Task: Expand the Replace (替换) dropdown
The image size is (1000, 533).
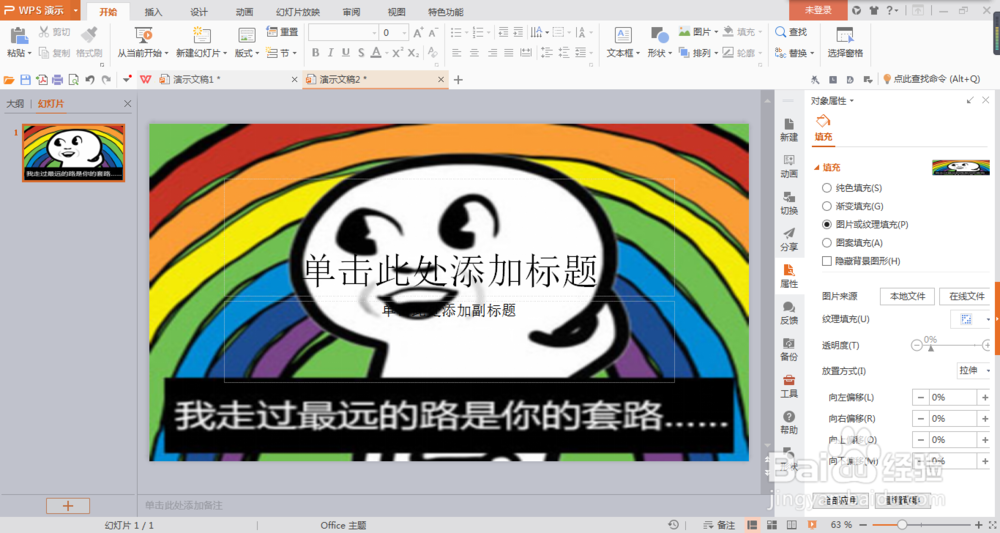Action: pos(812,54)
